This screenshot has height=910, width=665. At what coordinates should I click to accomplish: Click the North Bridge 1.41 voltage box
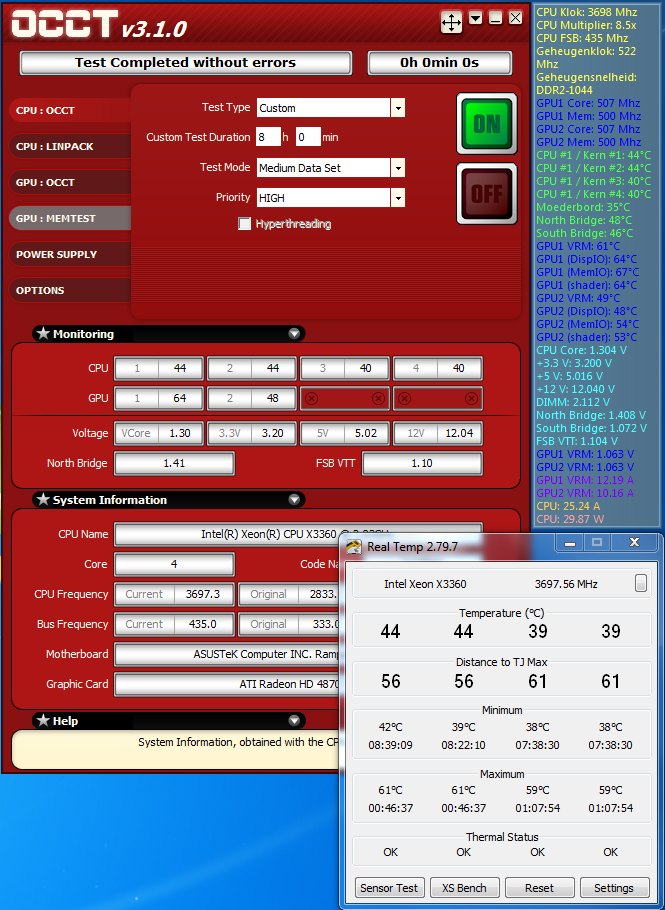[x=174, y=463]
